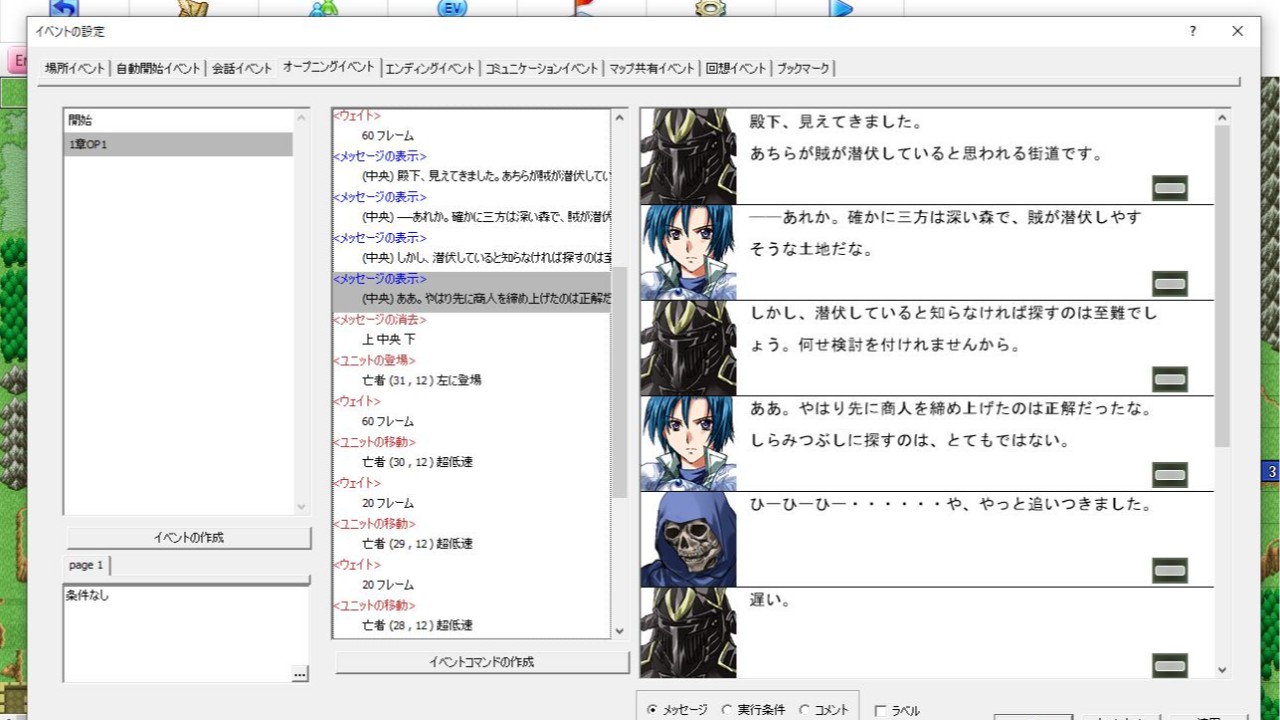
Task: Select the メッセージ radio button
Action: 652,710
